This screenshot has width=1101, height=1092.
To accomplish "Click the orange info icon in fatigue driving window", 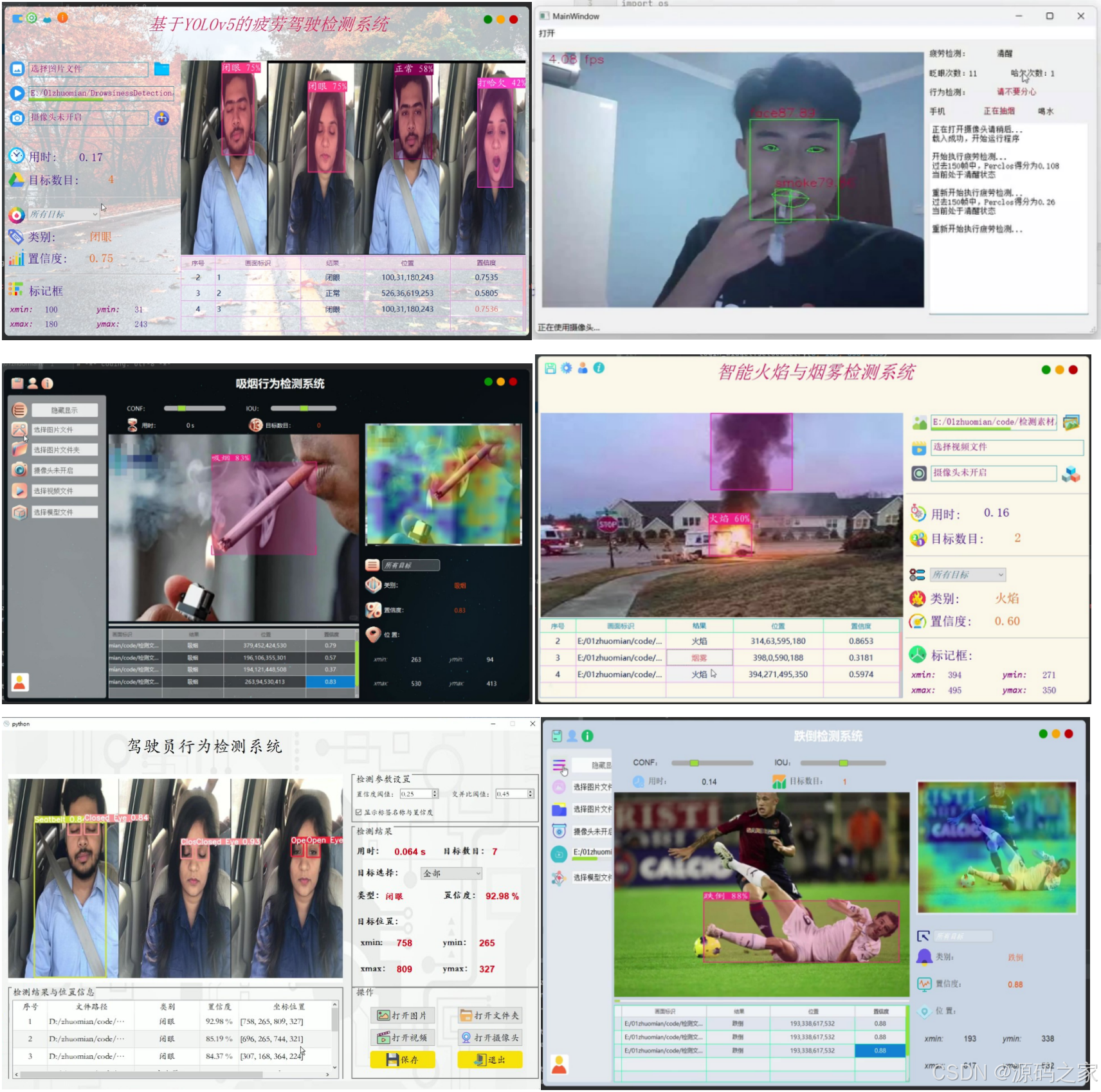I will 62,18.
